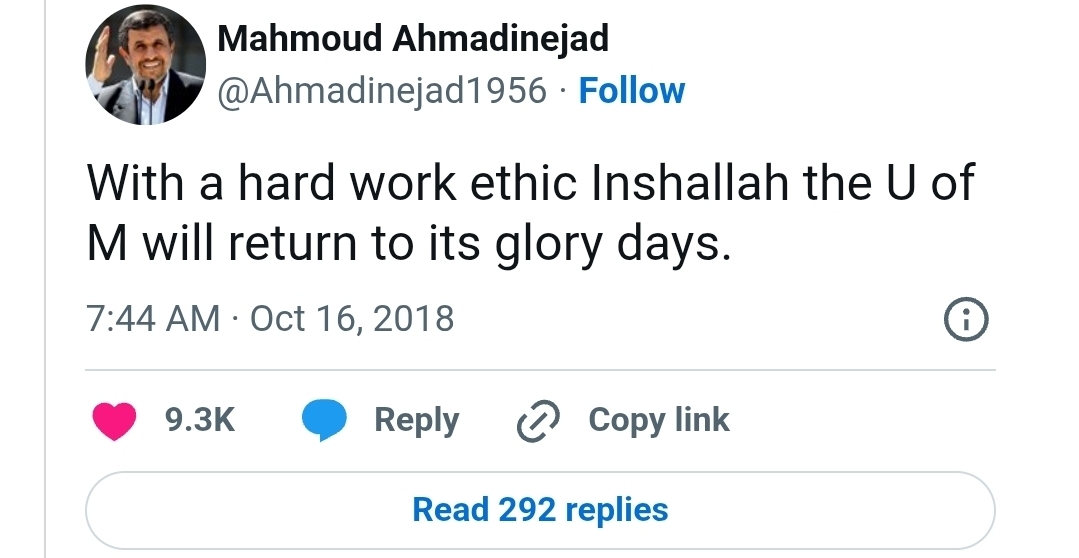Click the Reply text label
The image size is (1079, 558).
click(x=416, y=420)
